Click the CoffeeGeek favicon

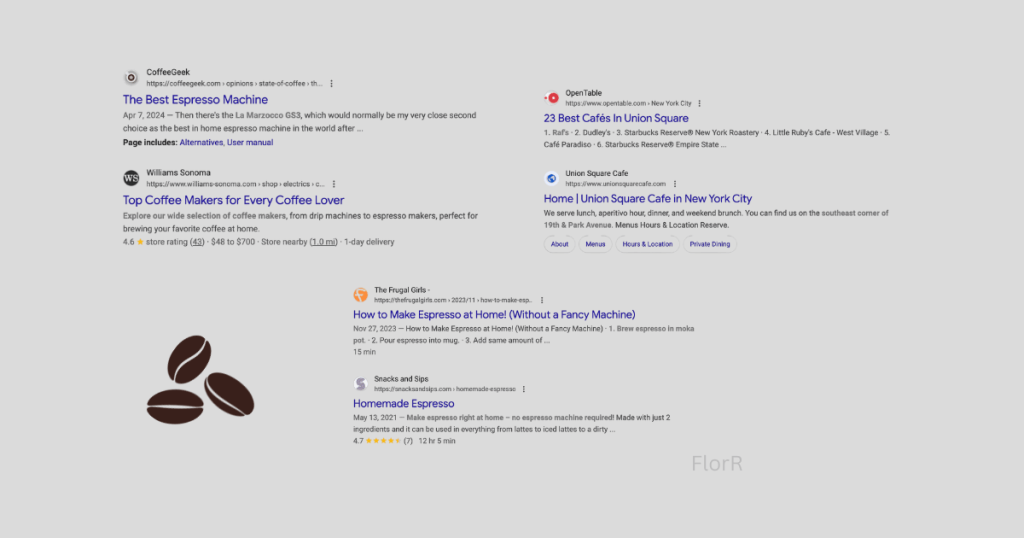click(x=131, y=78)
